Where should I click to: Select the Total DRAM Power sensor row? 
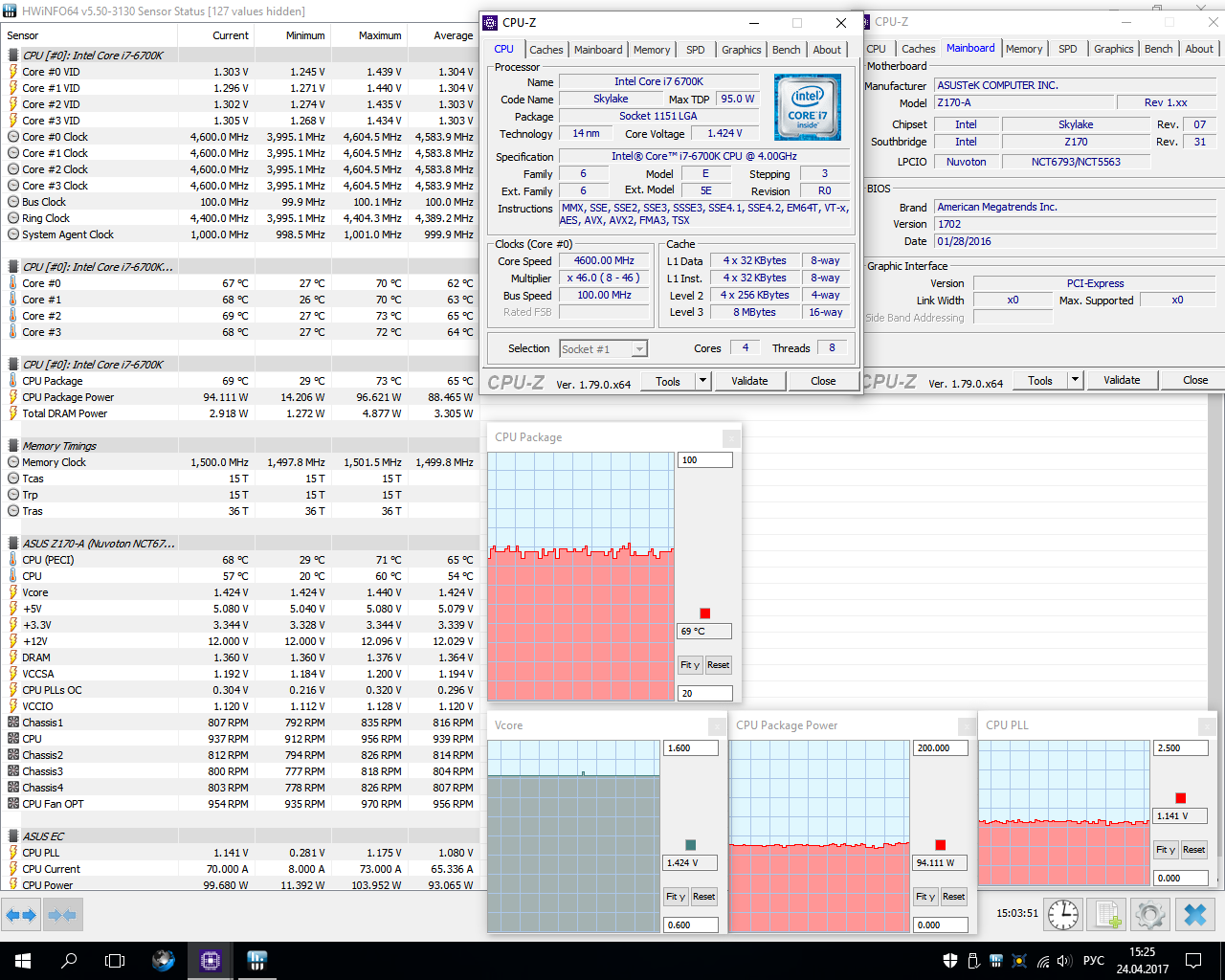click(x=239, y=413)
